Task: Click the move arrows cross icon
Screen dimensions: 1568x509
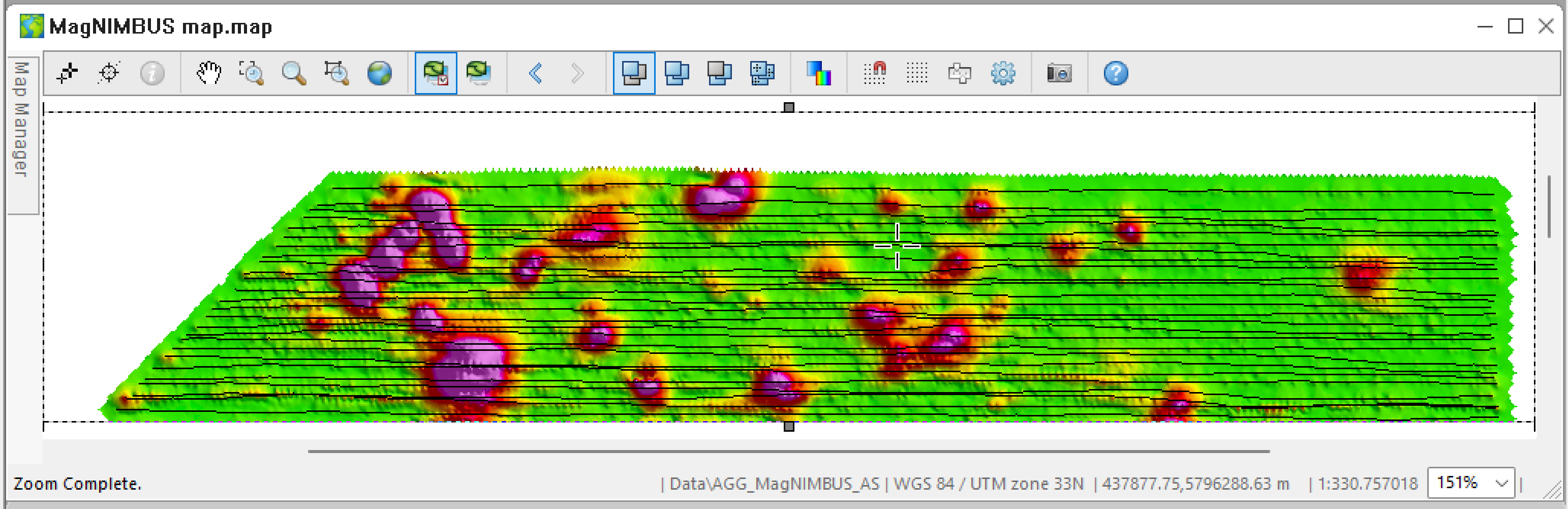Action: point(960,73)
